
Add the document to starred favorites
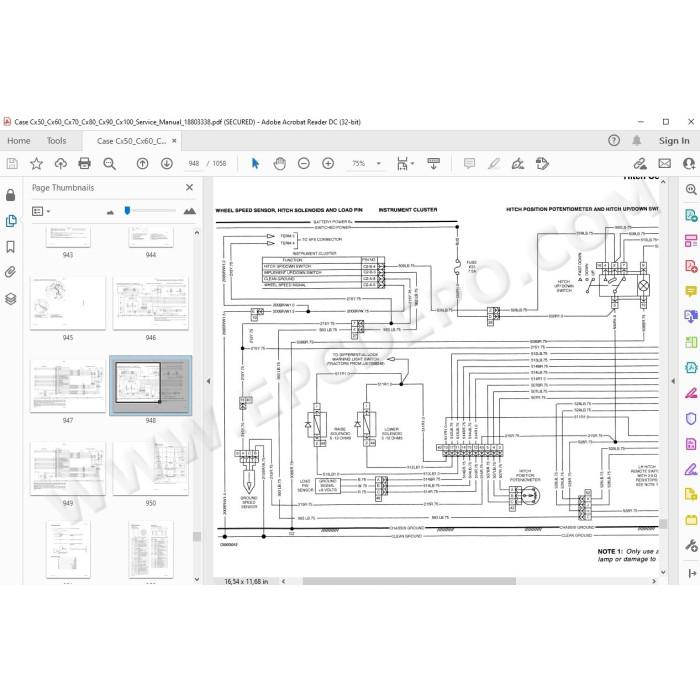(x=36, y=163)
